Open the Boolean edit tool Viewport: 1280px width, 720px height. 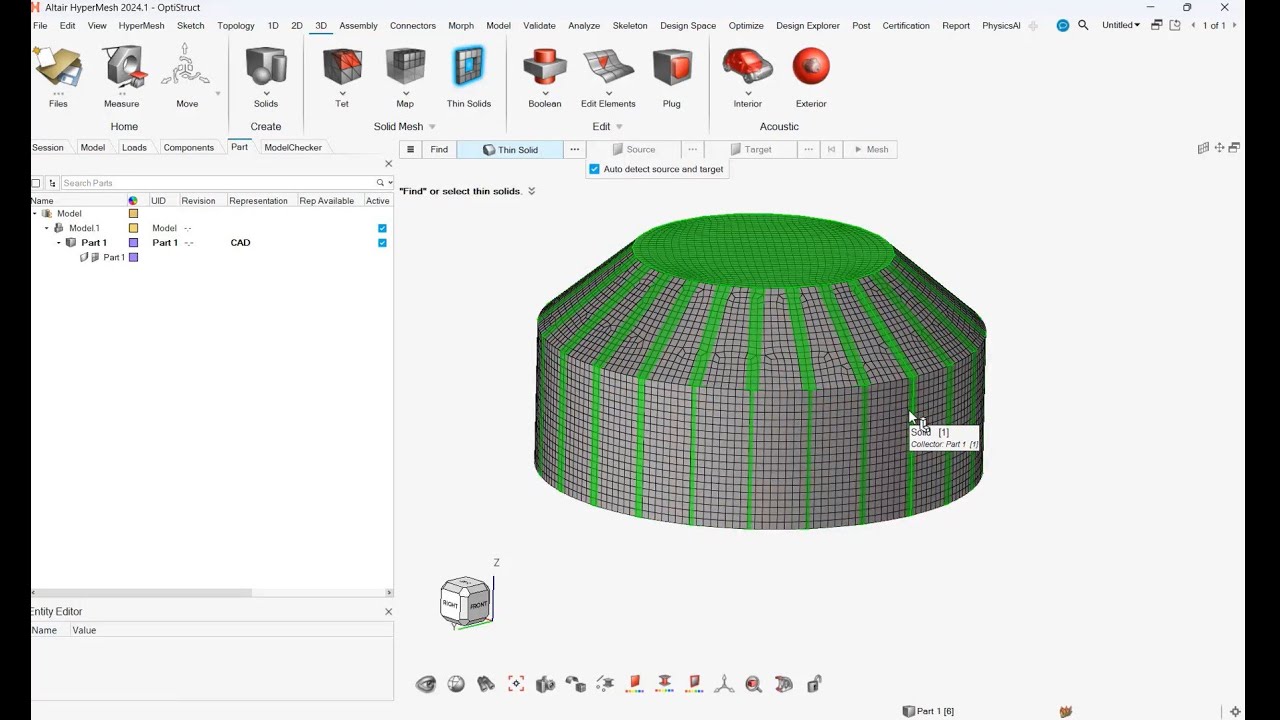pyautogui.click(x=545, y=68)
